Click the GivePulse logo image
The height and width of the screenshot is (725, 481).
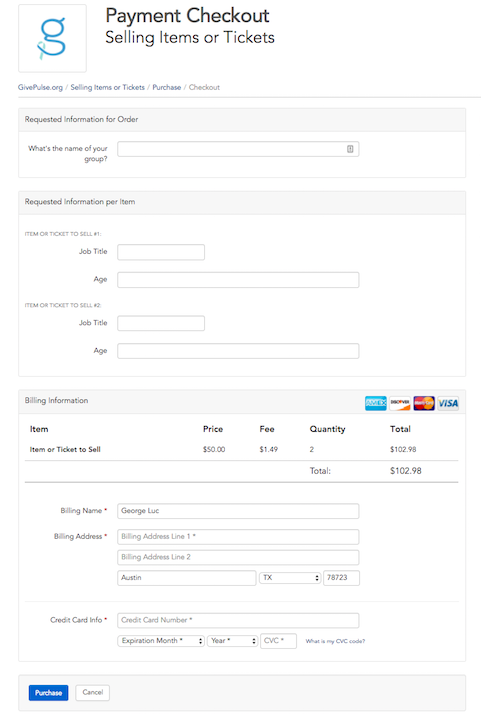52,38
